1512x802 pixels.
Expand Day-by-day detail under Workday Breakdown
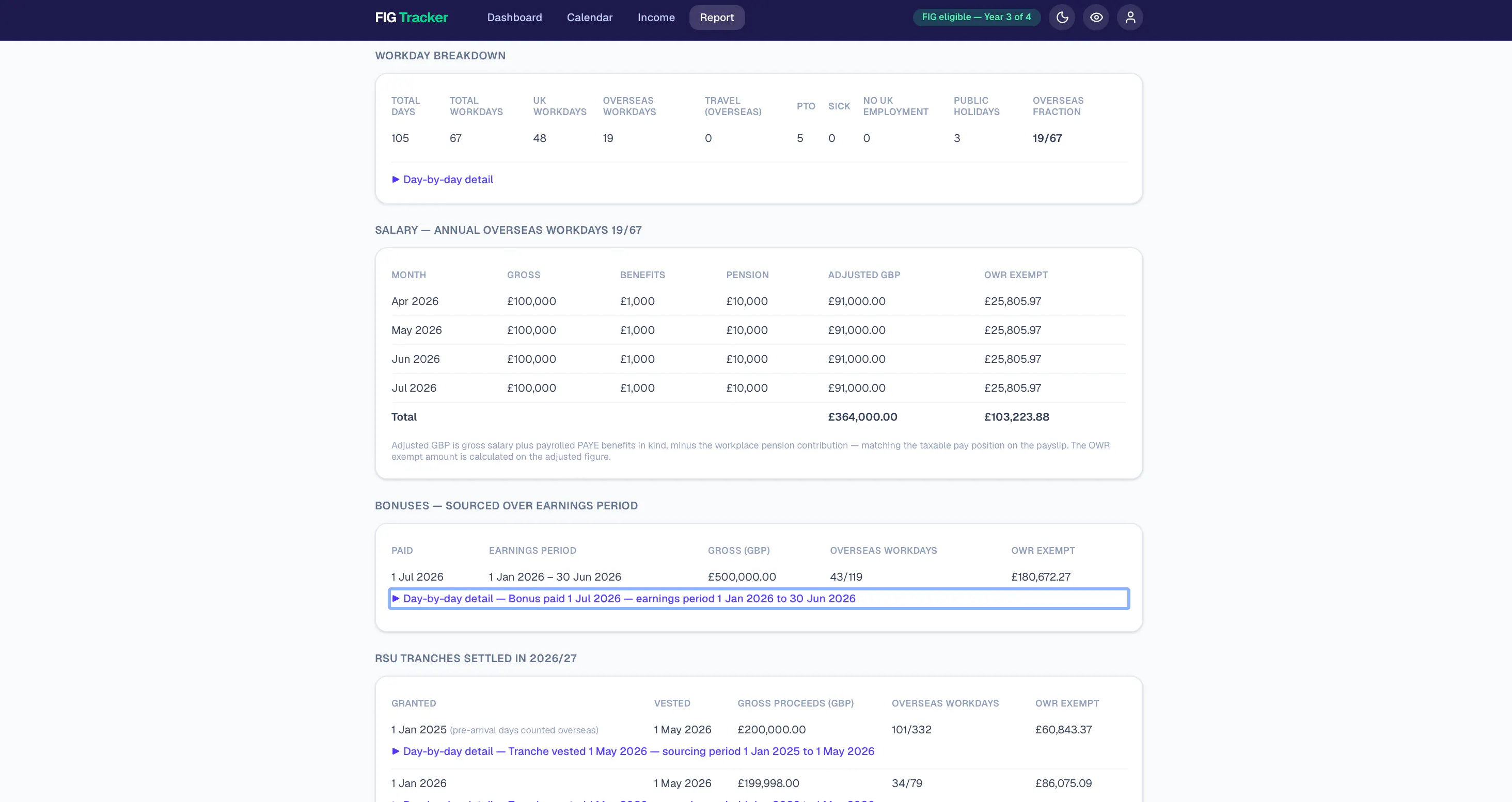pyautogui.click(x=443, y=180)
